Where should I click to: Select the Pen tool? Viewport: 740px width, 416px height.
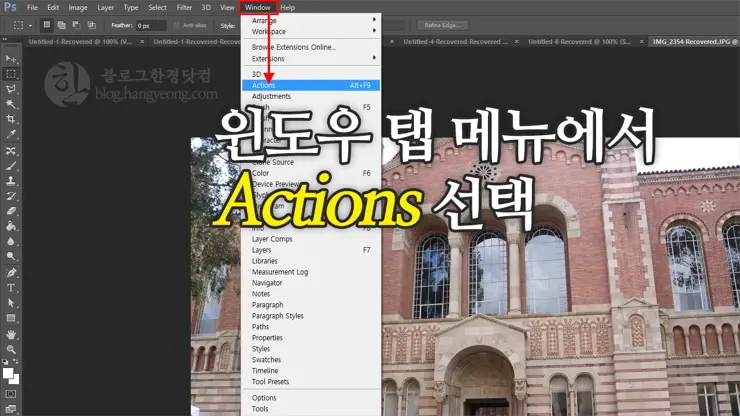coord(10,272)
